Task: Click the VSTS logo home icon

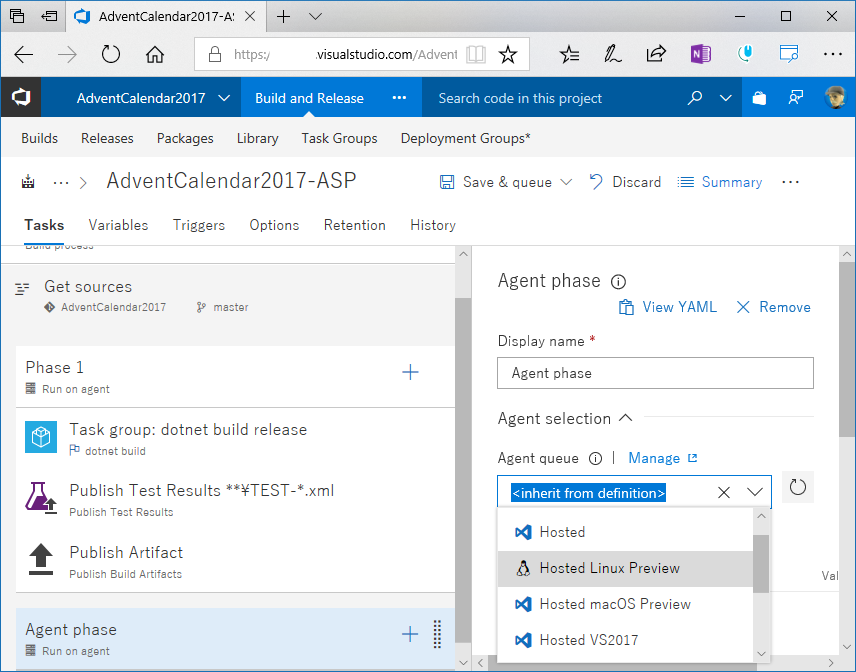Action: point(21,98)
